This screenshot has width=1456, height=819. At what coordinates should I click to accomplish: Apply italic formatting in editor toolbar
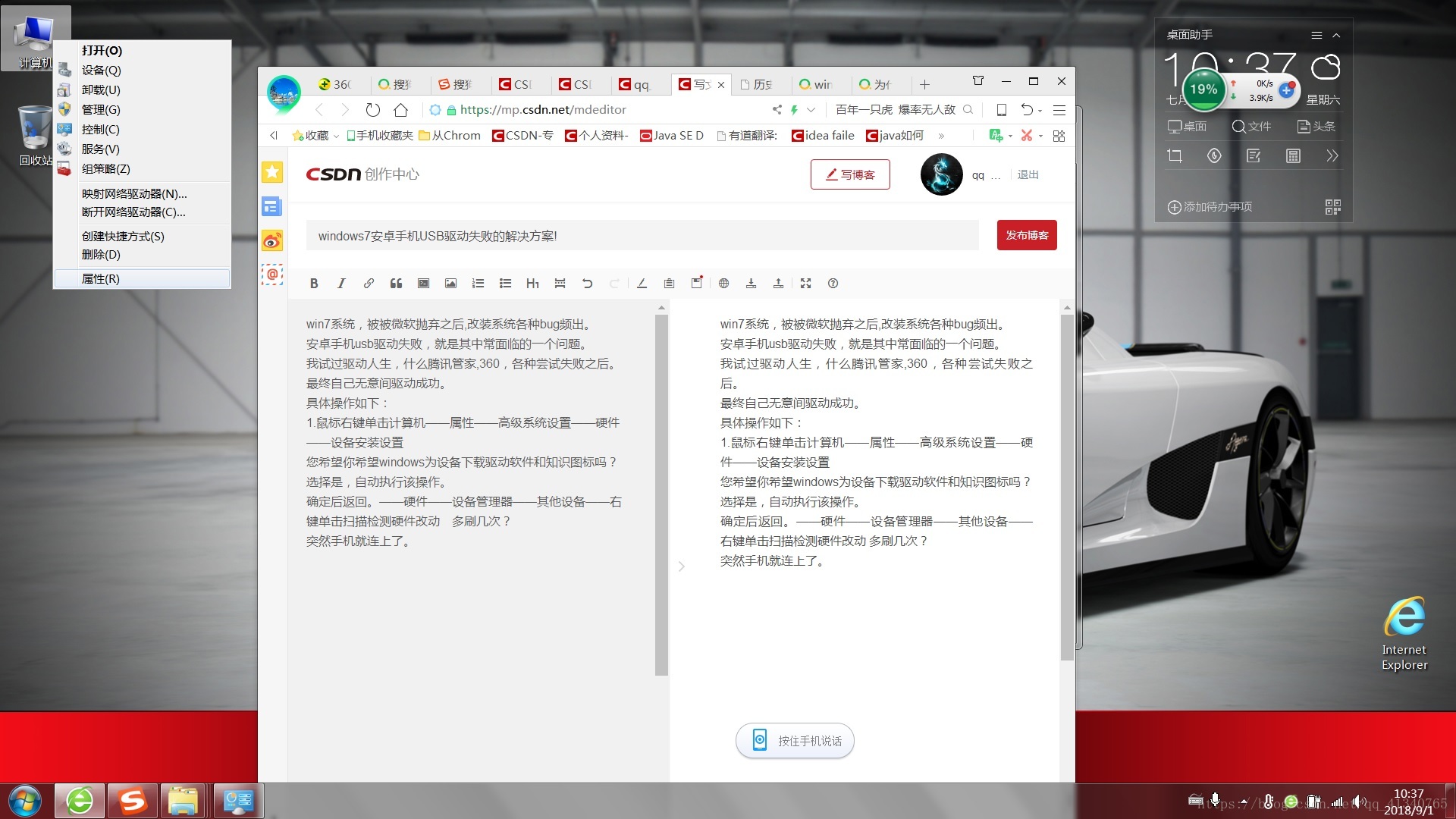[341, 284]
